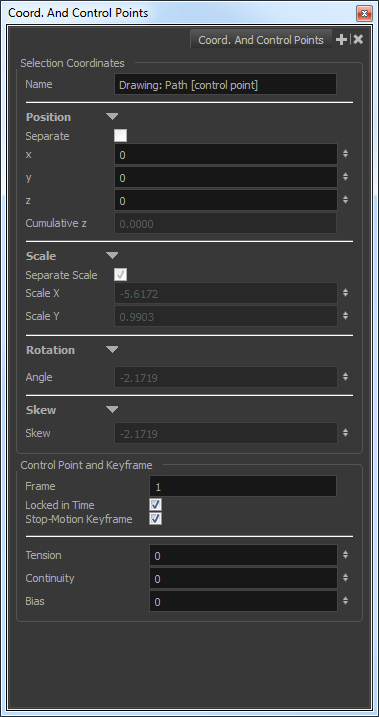
Task: Collapse the Position section triangle
Action: (112, 117)
